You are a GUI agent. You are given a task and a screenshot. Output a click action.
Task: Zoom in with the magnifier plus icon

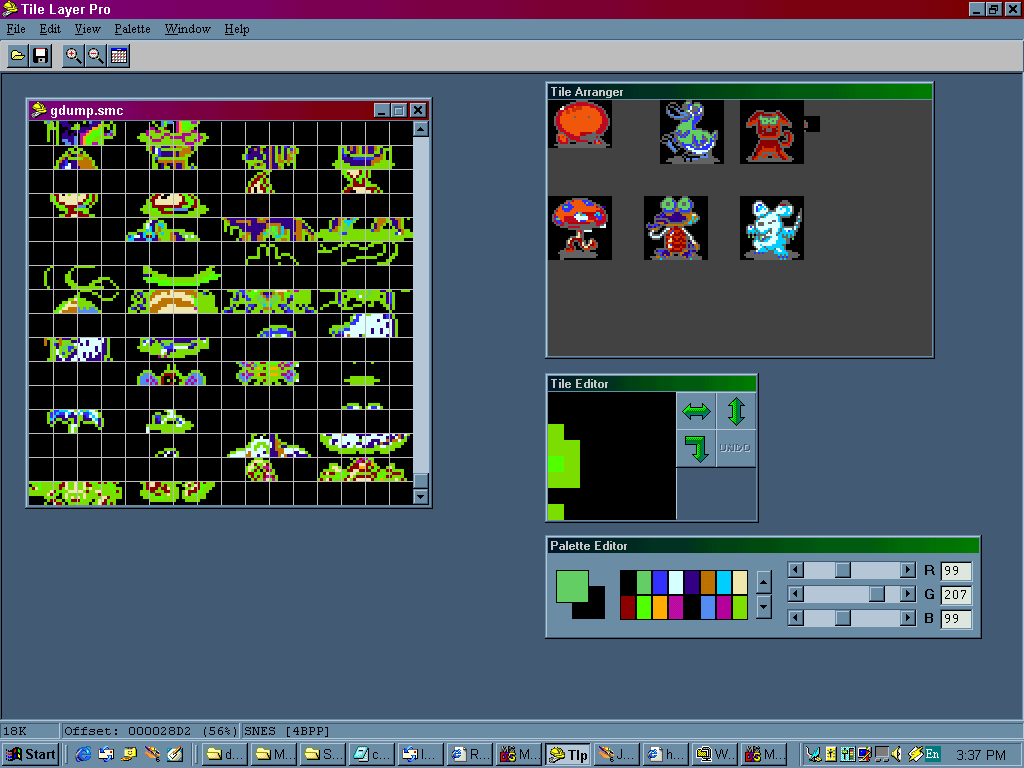(x=73, y=56)
